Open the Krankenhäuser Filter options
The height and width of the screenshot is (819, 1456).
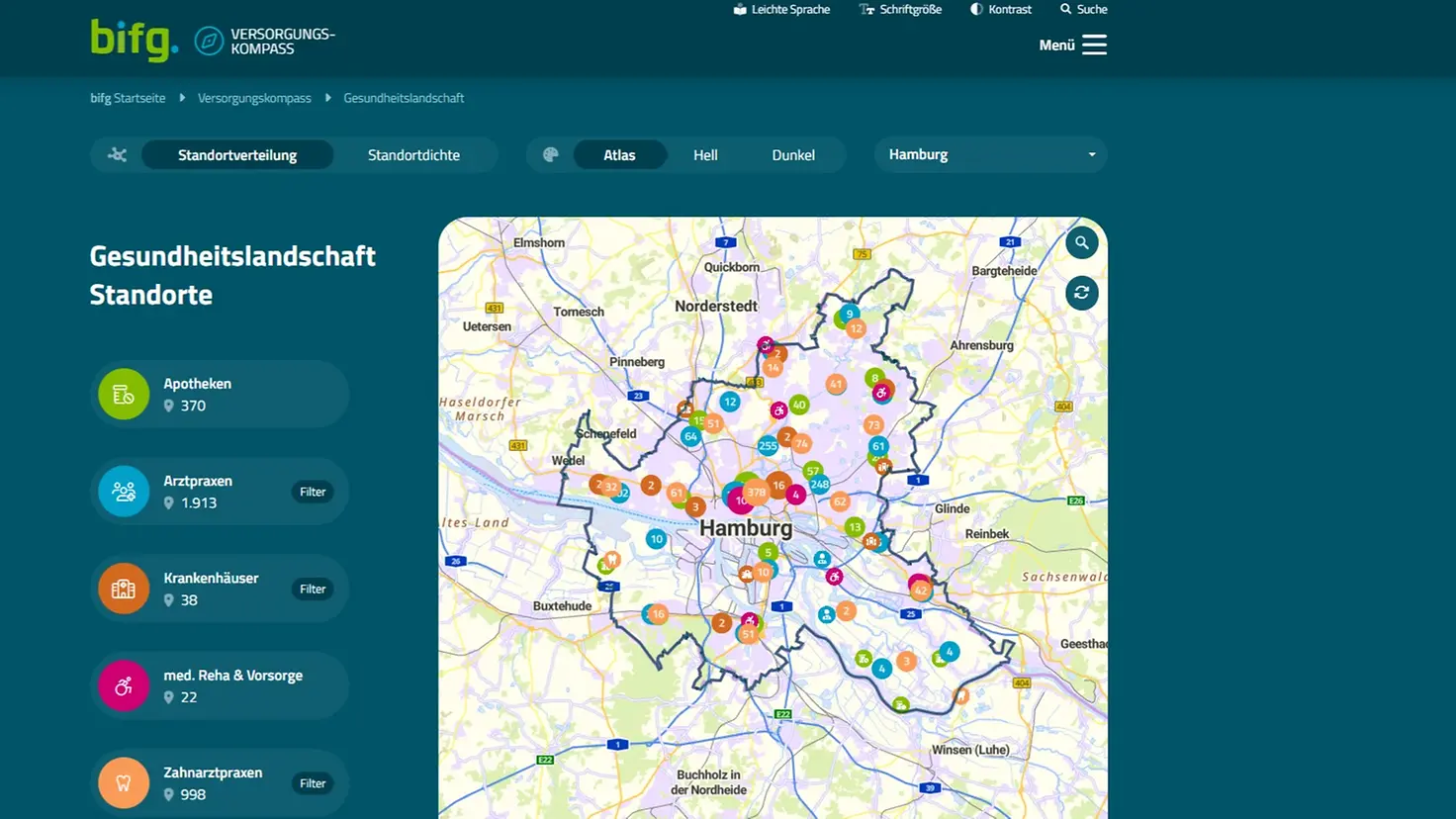pyautogui.click(x=313, y=589)
